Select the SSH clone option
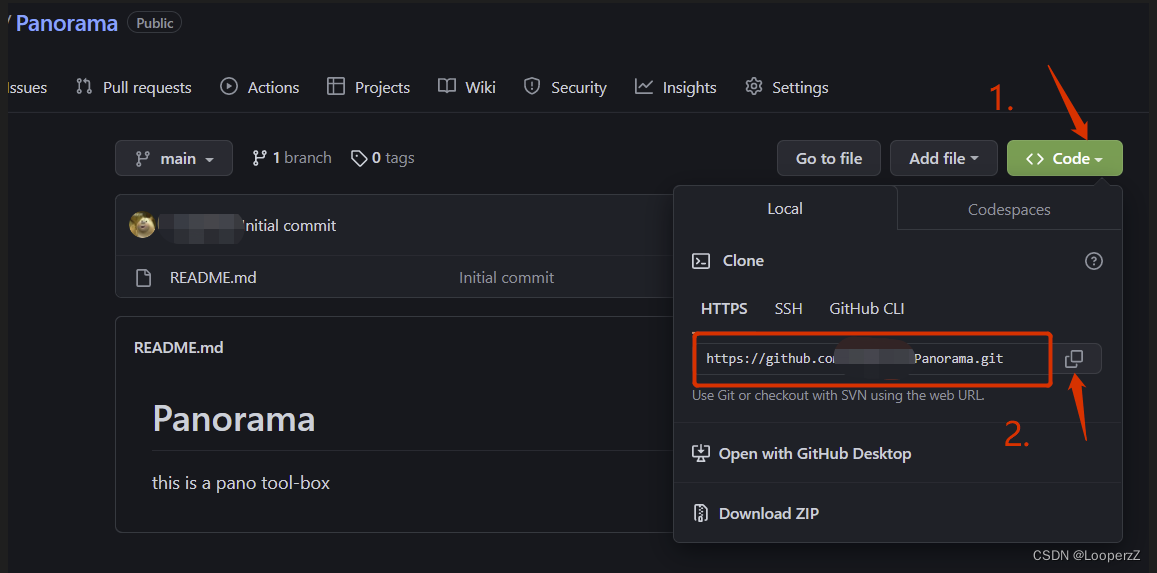 tap(788, 308)
